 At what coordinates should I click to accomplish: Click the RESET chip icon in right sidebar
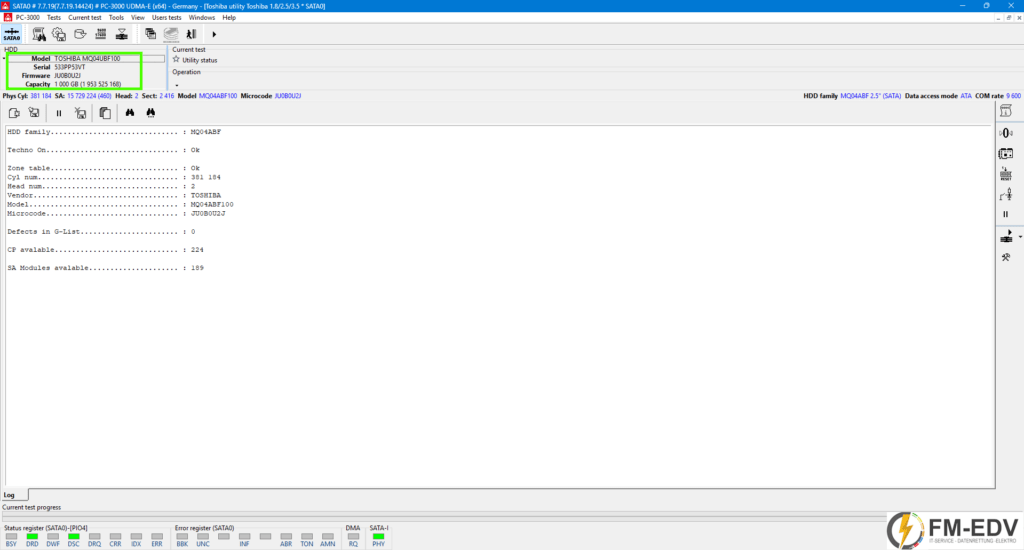[1006, 174]
